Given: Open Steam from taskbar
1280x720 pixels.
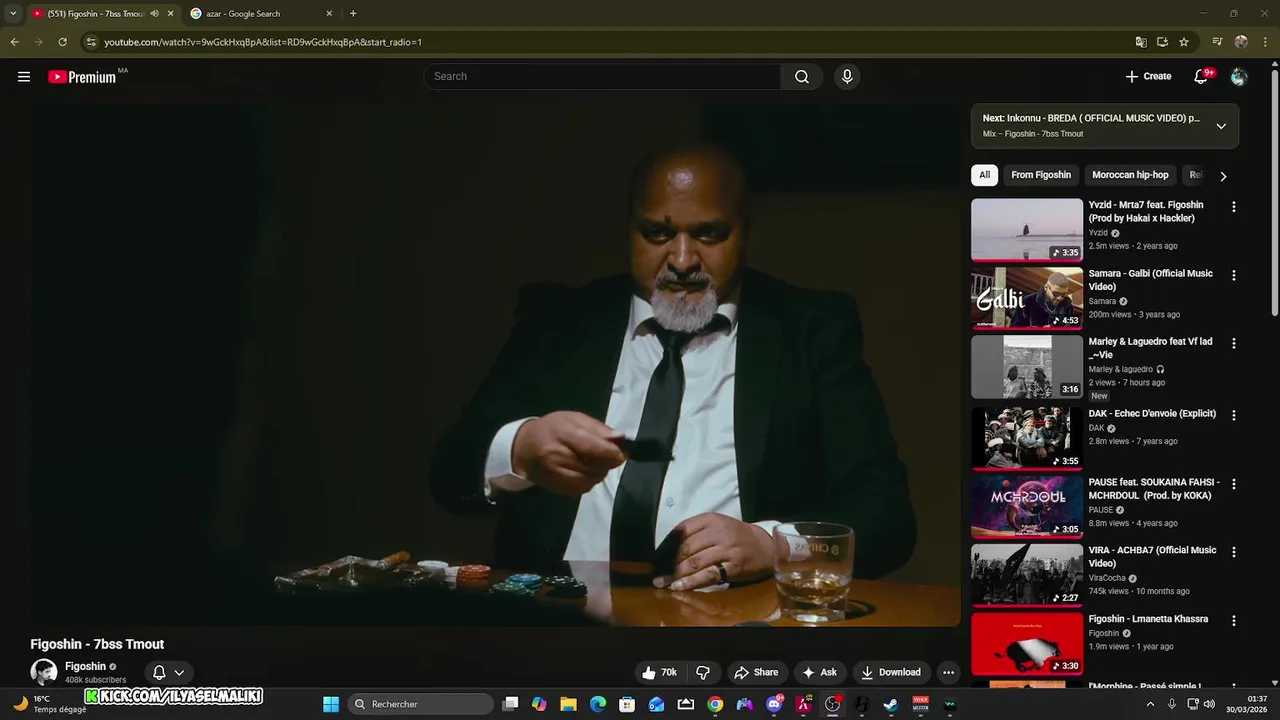Looking at the screenshot, I should point(890,704).
